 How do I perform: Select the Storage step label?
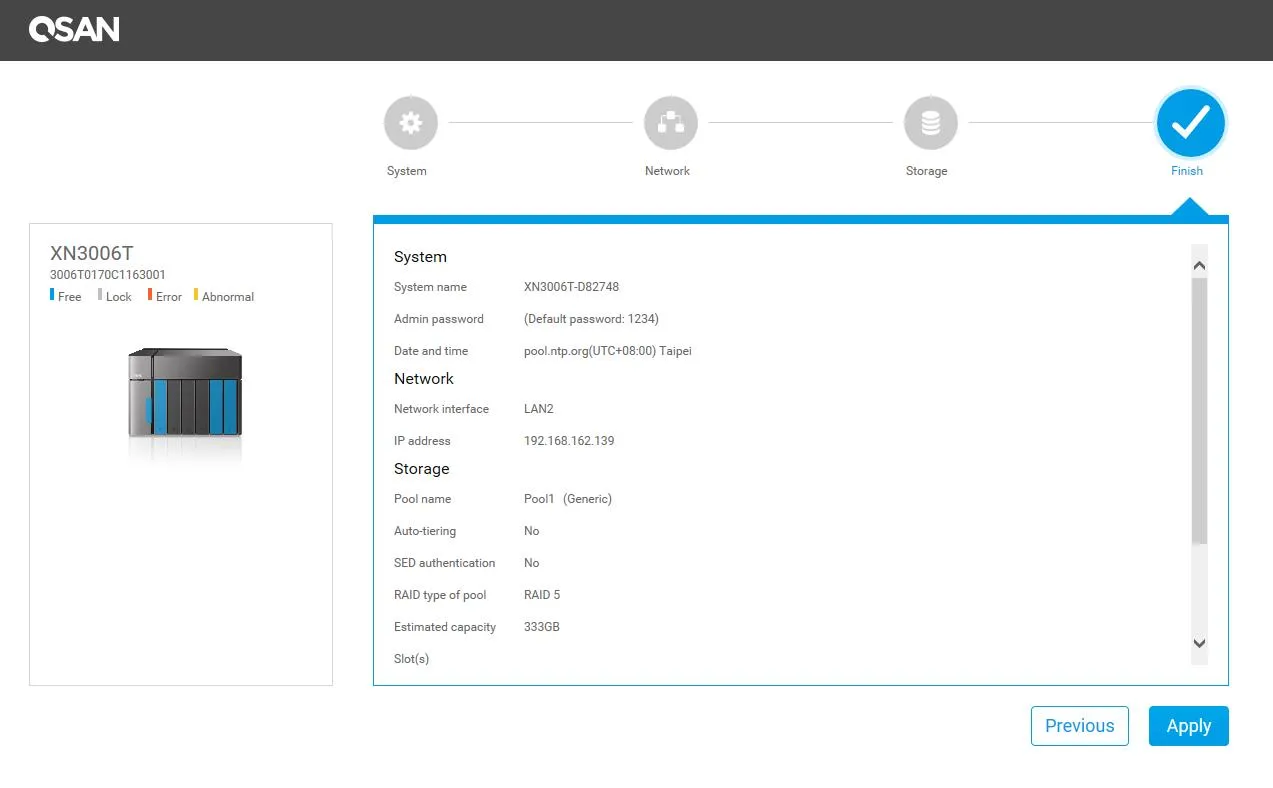[927, 171]
